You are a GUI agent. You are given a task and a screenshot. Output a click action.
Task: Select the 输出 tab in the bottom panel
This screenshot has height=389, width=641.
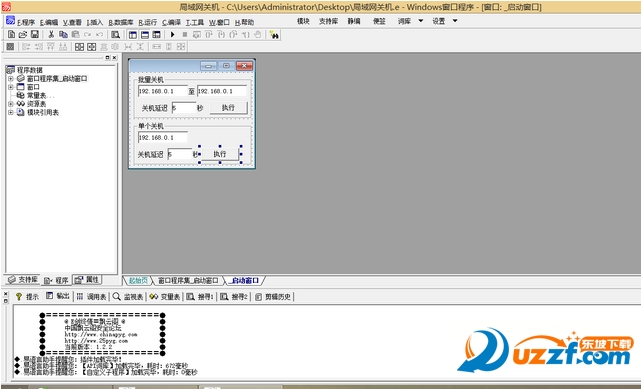(x=58, y=296)
